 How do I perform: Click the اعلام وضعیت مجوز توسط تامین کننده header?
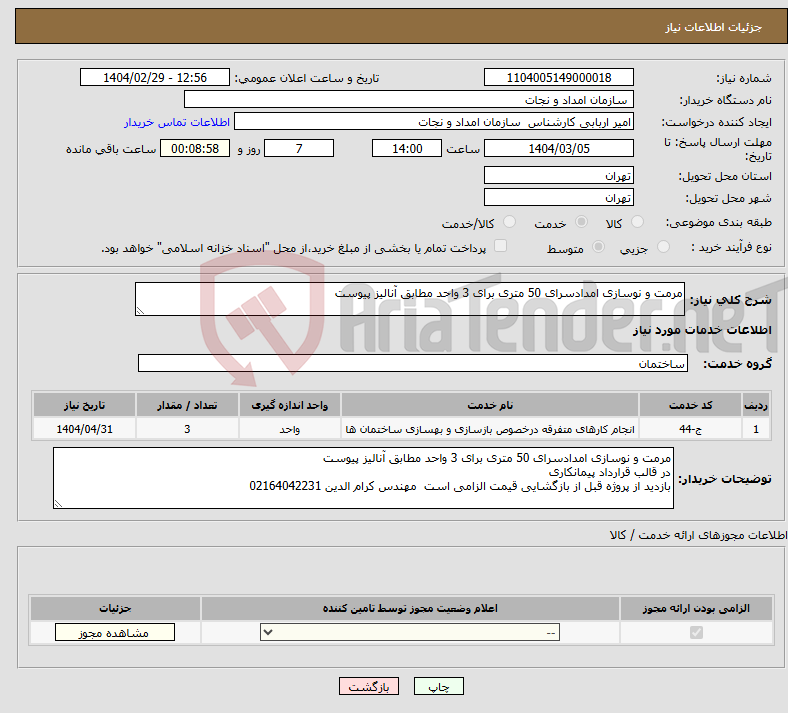(410, 608)
